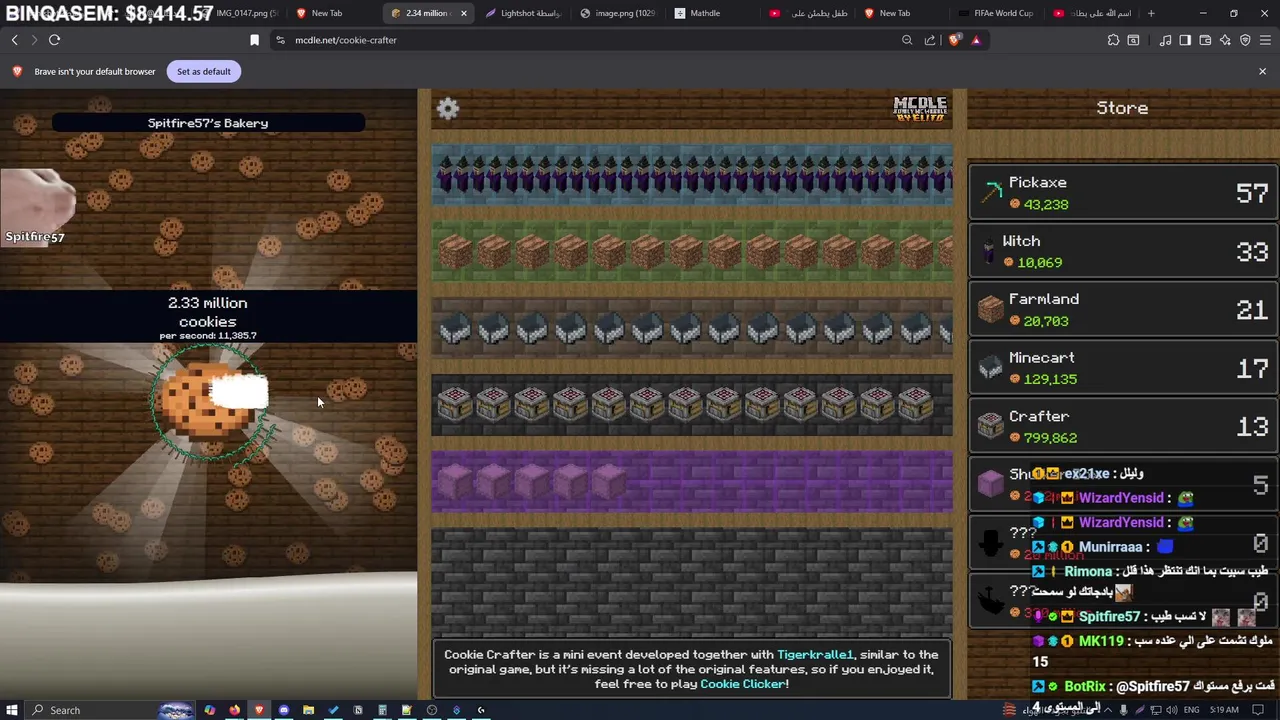Switch to the first New Tab
Screen dimensions: 1280x720
326,13
